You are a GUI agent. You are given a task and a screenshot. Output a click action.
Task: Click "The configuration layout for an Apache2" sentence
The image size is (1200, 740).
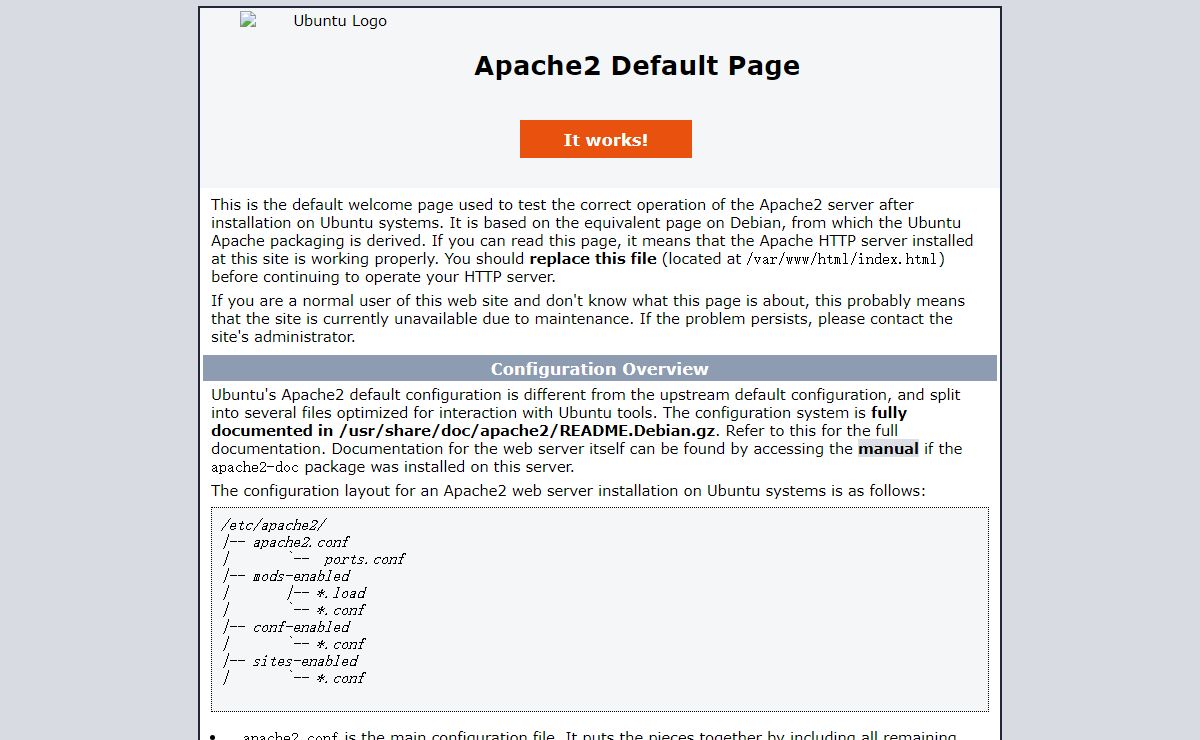568,491
